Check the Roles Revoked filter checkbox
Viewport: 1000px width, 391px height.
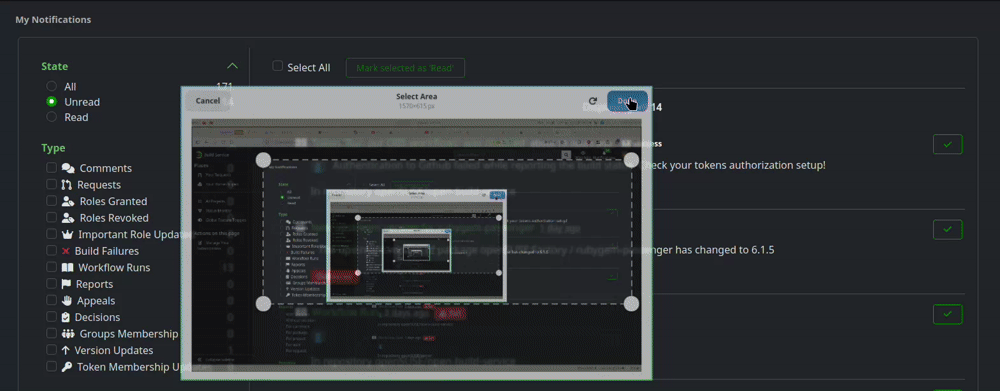[51, 218]
